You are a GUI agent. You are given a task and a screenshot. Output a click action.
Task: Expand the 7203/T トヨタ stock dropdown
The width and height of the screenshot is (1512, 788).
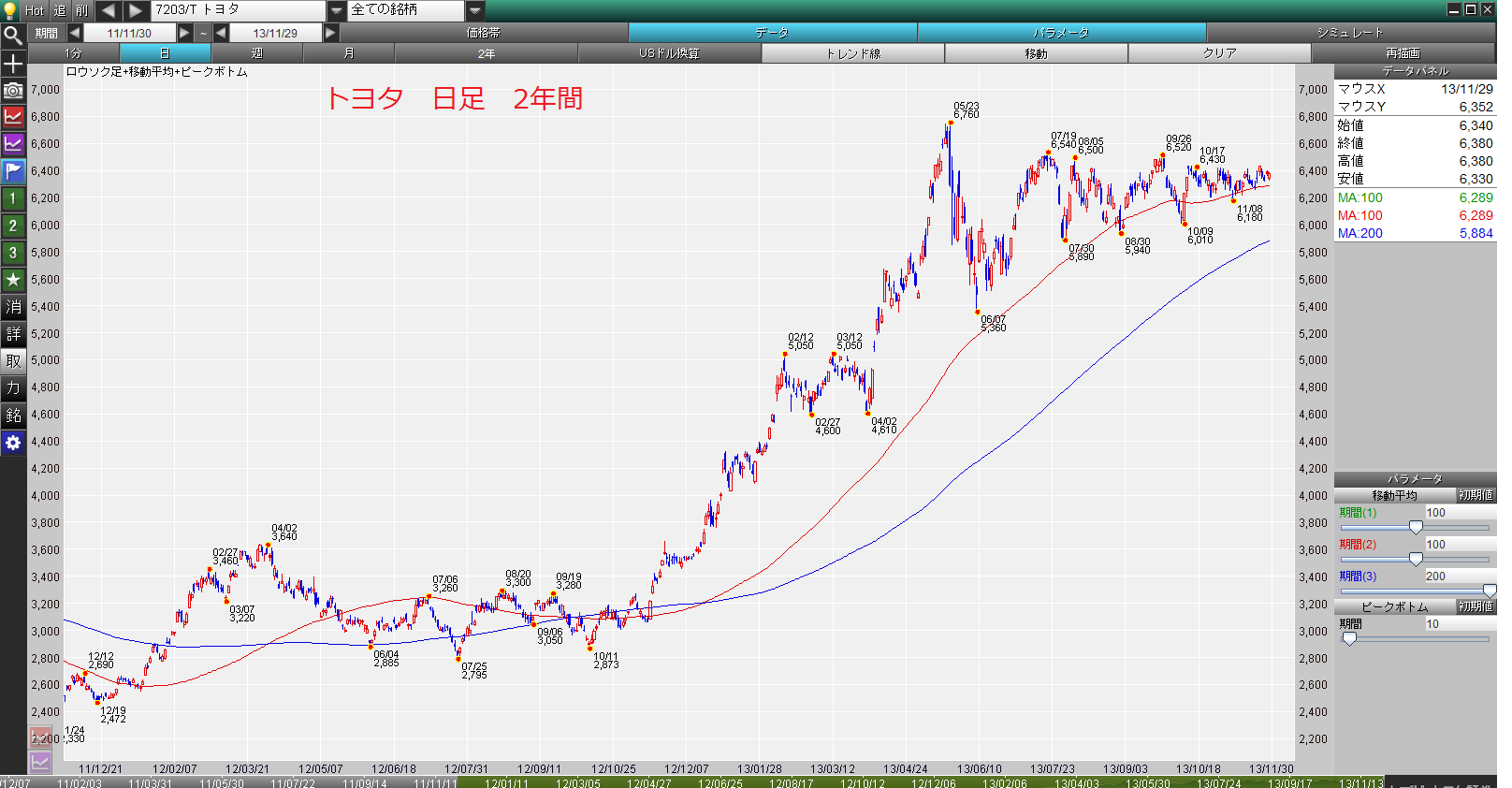(337, 10)
